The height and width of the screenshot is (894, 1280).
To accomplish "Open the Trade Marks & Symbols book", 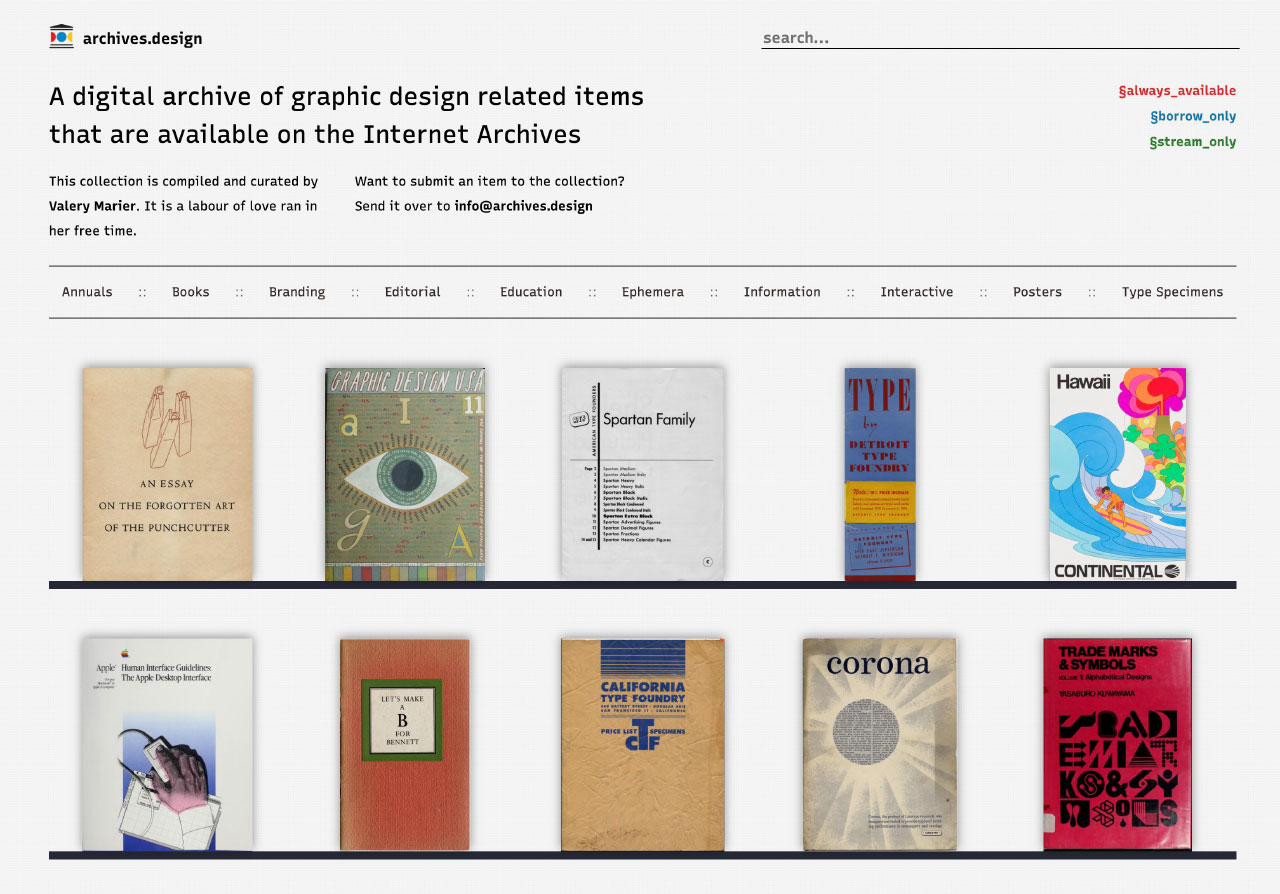I will tap(1118, 745).
